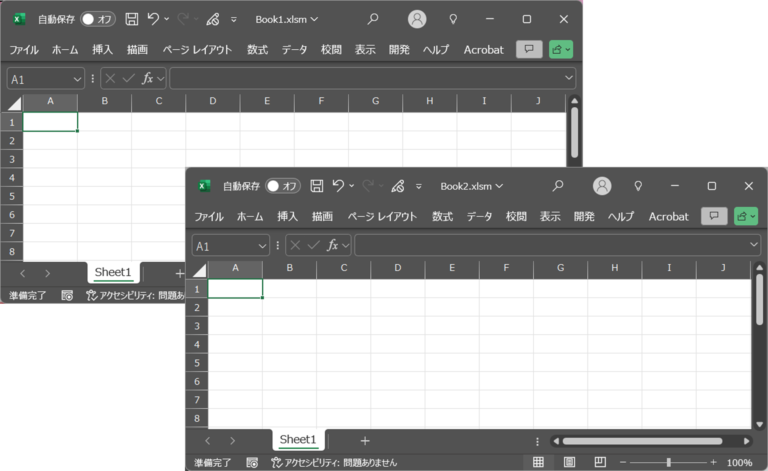Switch to Page Layout view in status bar
The height and width of the screenshot is (471, 768).
pyautogui.click(x=569, y=463)
